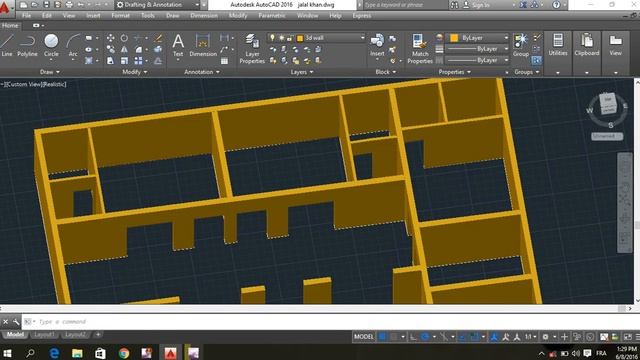Toggle layer freeze sun icon

coord(281,38)
